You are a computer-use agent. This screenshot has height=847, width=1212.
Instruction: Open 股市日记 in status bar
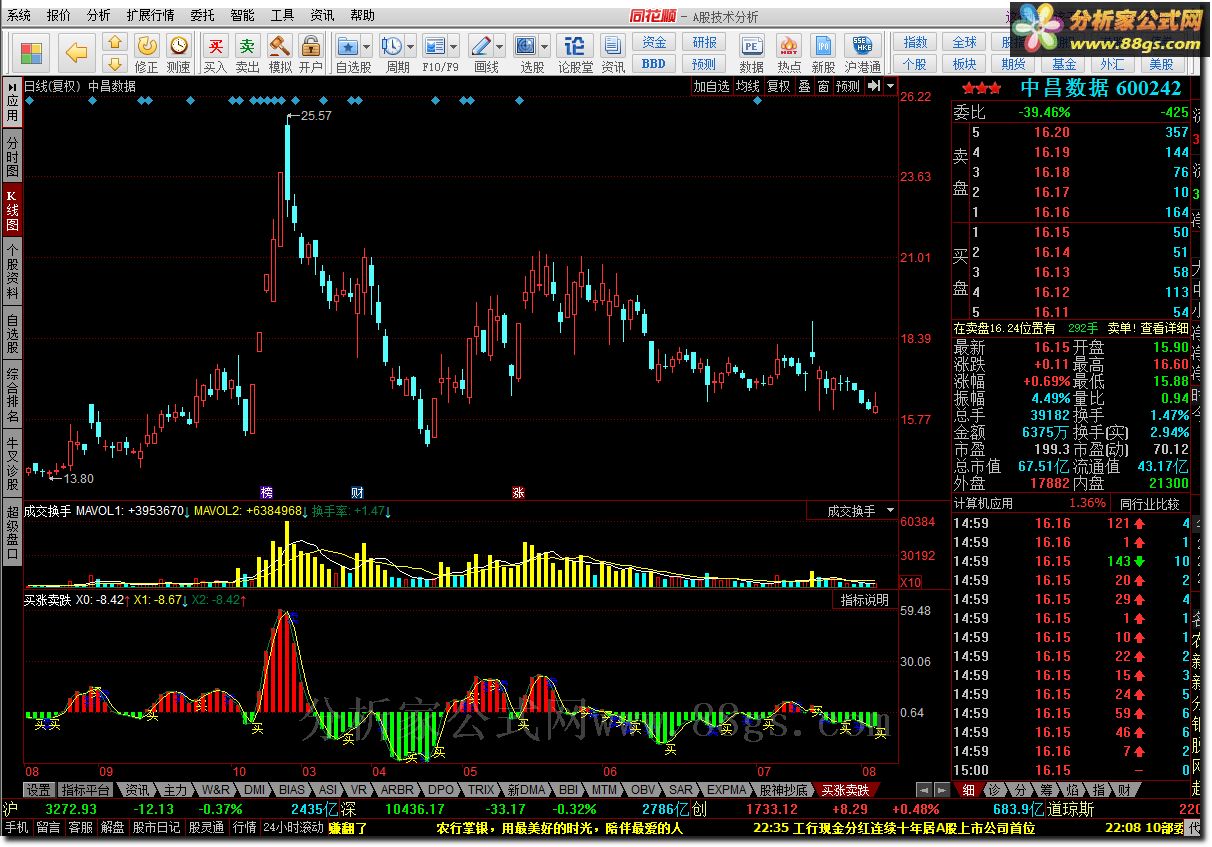156,828
